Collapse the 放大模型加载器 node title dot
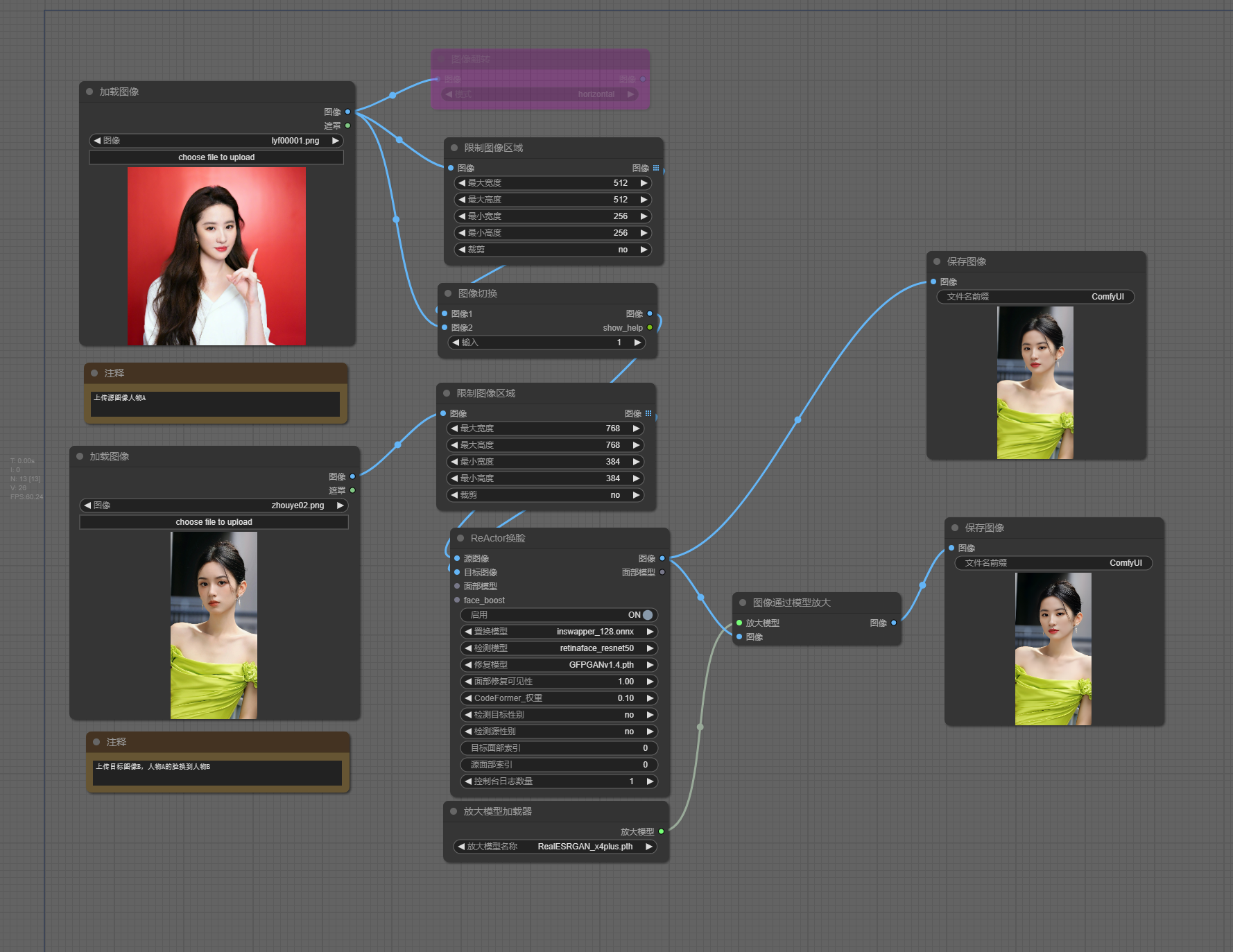 pos(454,811)
